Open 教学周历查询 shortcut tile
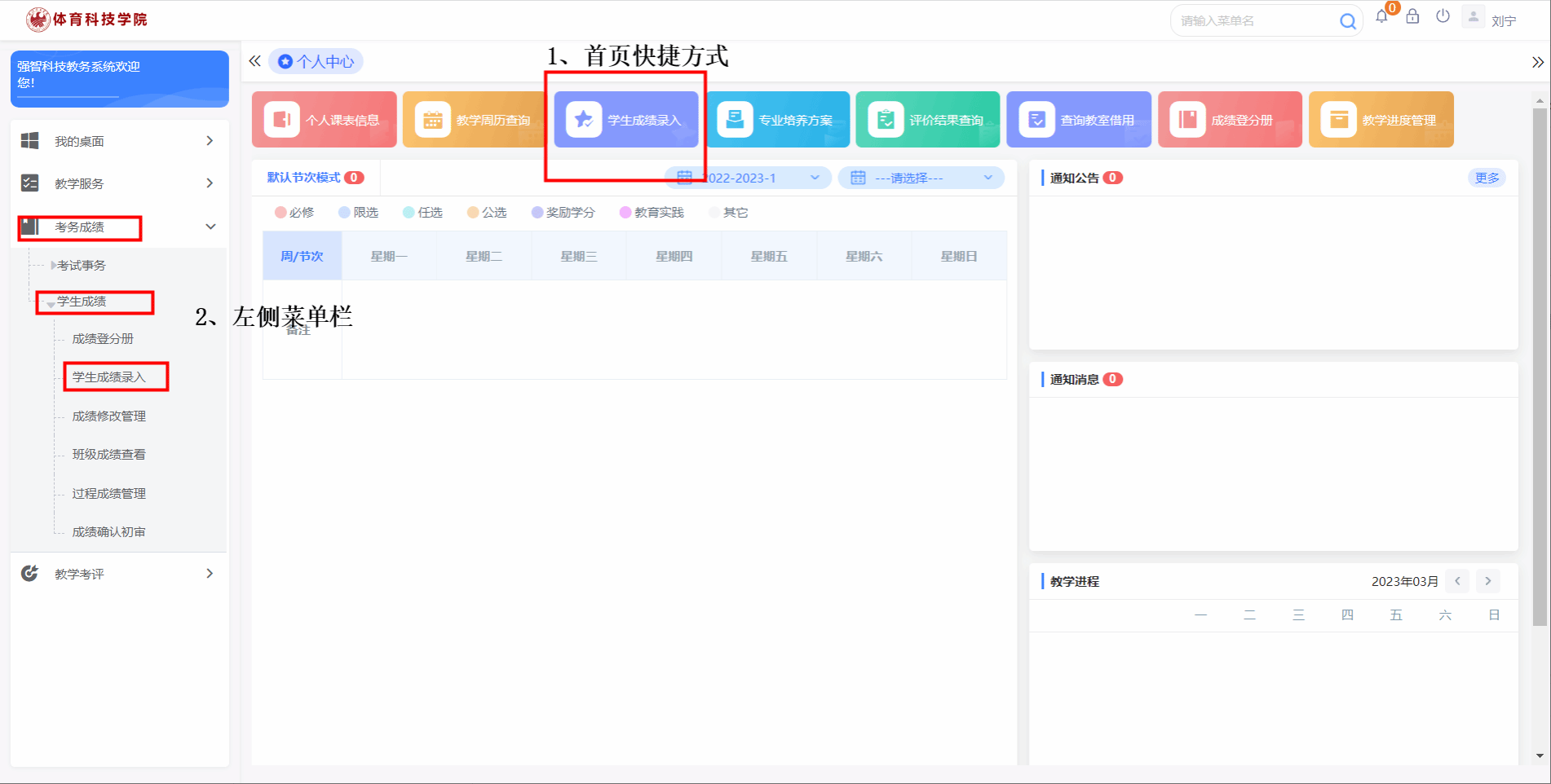Viewport: 1551px width, 784px height. [475, 120]
